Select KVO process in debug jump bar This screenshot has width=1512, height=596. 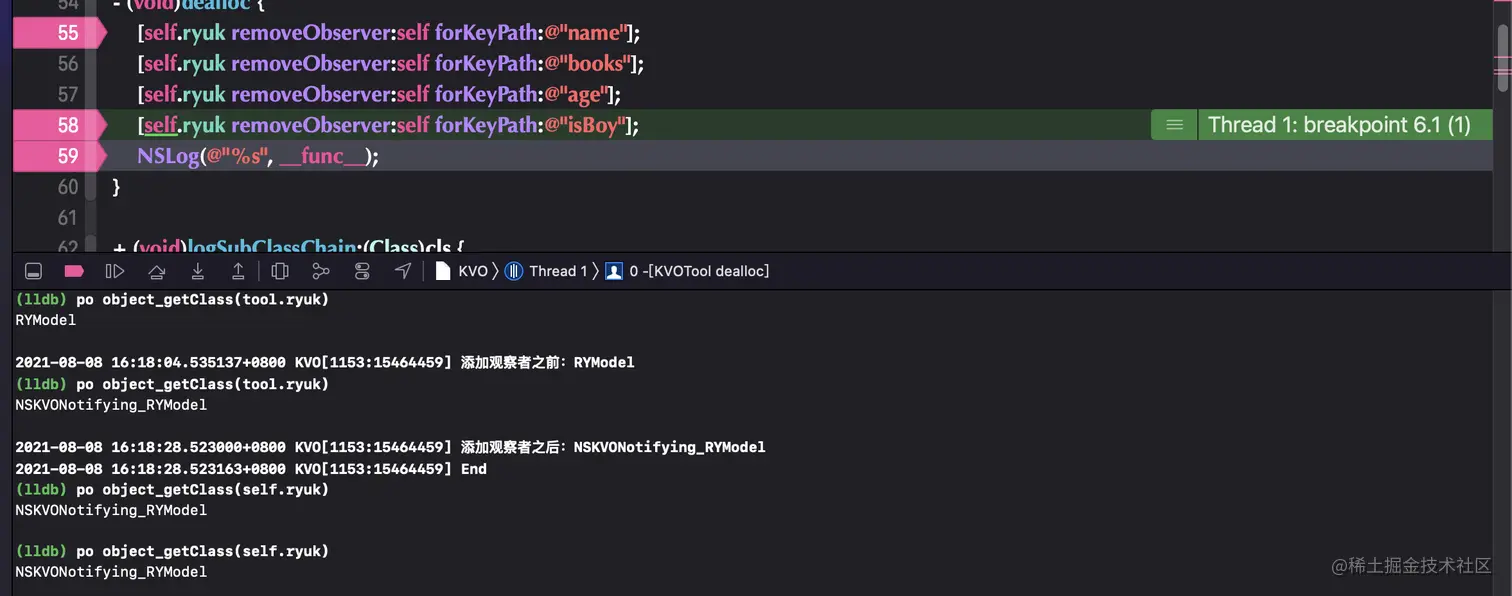[462, 271]
